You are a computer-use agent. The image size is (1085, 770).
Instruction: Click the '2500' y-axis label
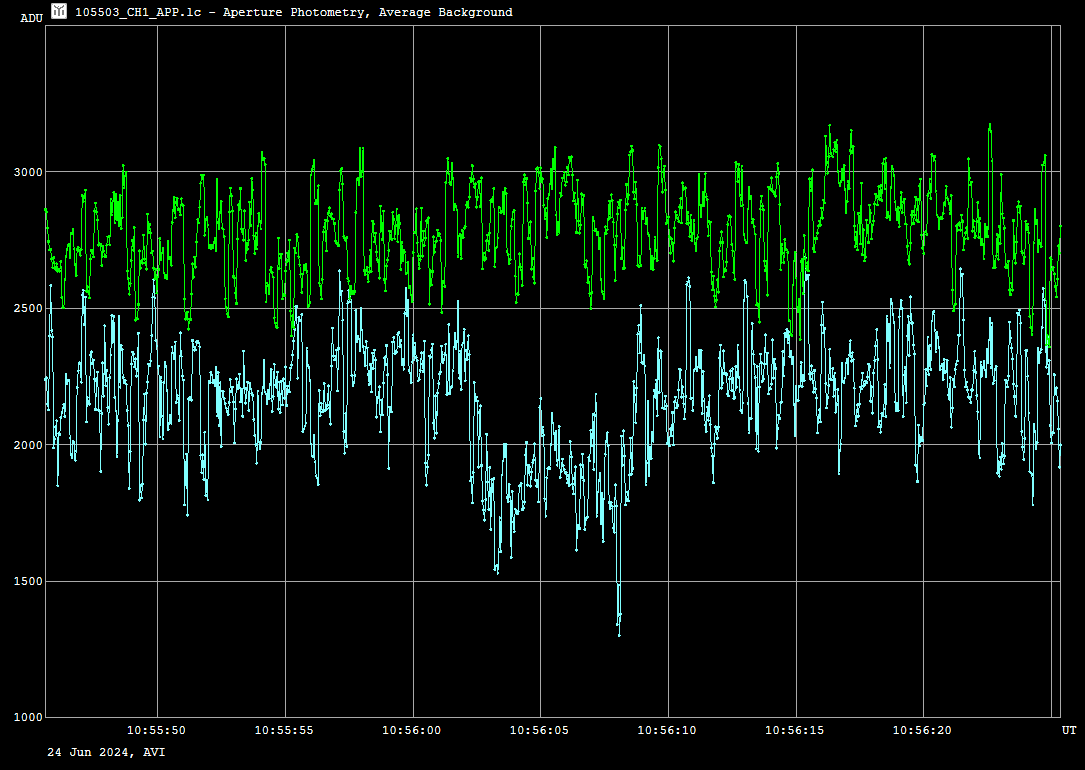[28, 309]
